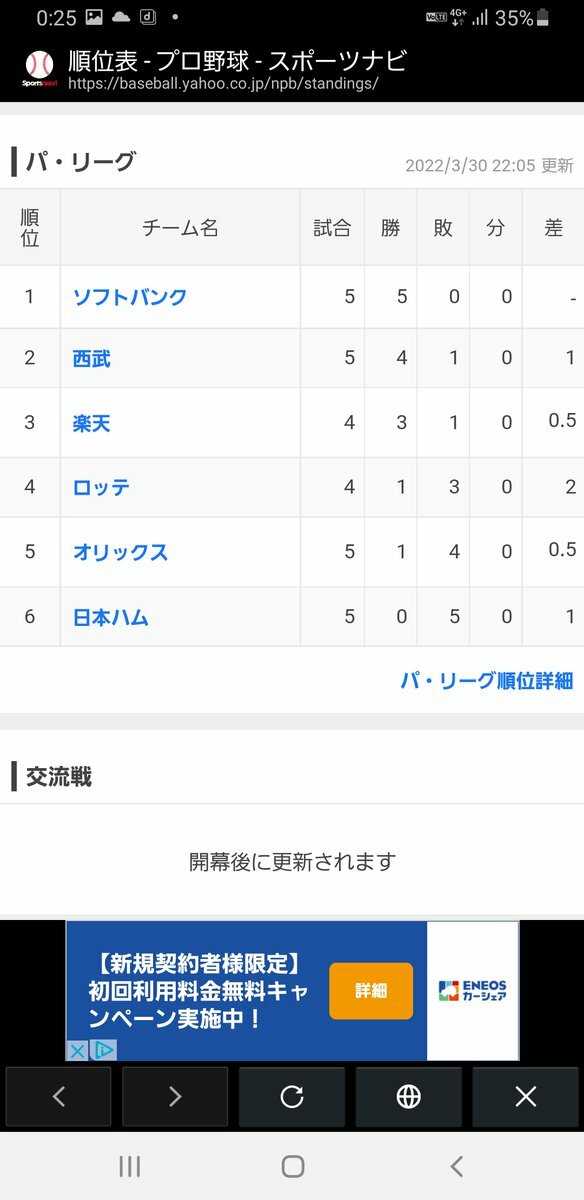Tap the Android system back chevron
The height and width of the screenshot is (1200, 584).
(457, 1166)
